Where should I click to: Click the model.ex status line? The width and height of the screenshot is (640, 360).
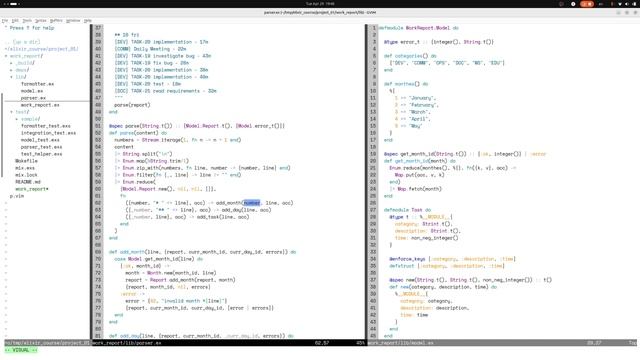pos(502,343)
